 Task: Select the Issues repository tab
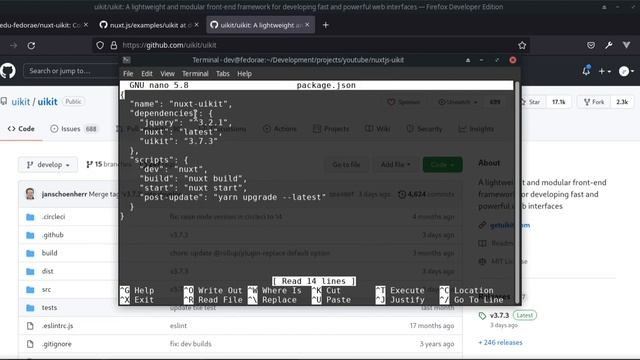pos(73,129)
